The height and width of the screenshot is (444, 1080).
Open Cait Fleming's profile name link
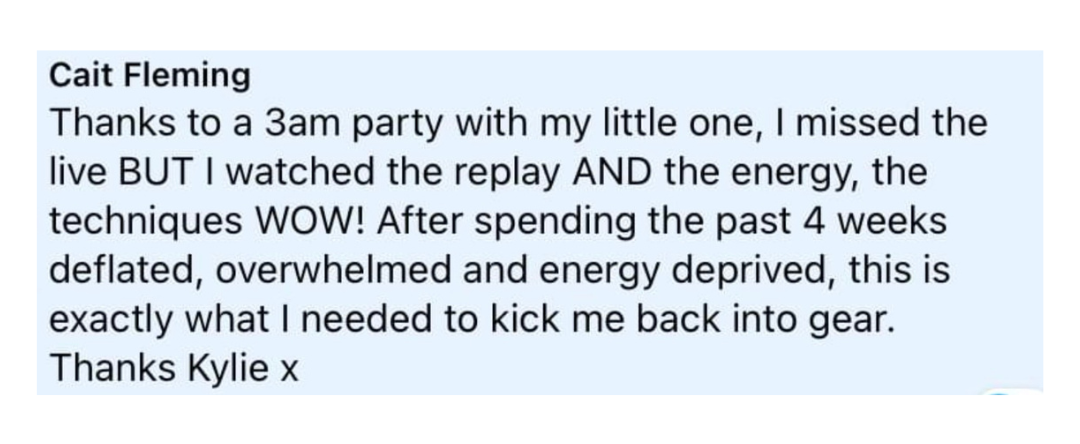[x=149, y=77]
